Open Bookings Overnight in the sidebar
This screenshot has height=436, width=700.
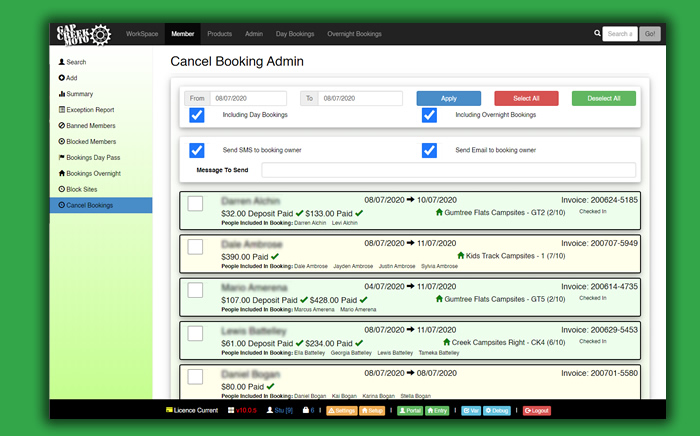90,173
